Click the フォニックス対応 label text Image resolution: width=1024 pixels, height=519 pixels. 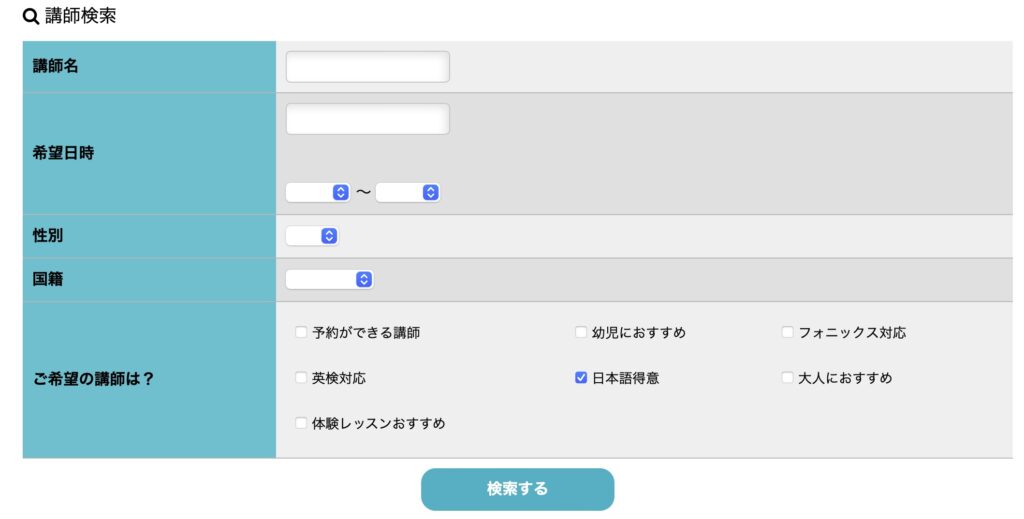click(x=852, y=333)
